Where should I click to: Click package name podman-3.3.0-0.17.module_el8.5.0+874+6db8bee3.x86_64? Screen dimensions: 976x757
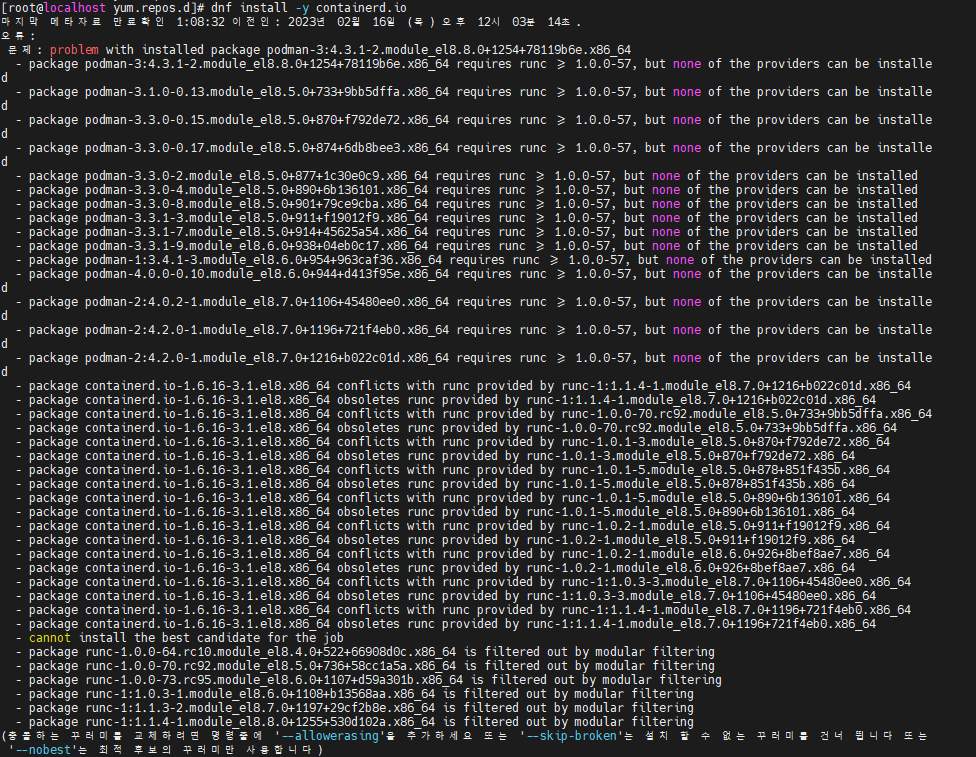tap(266, 148)
